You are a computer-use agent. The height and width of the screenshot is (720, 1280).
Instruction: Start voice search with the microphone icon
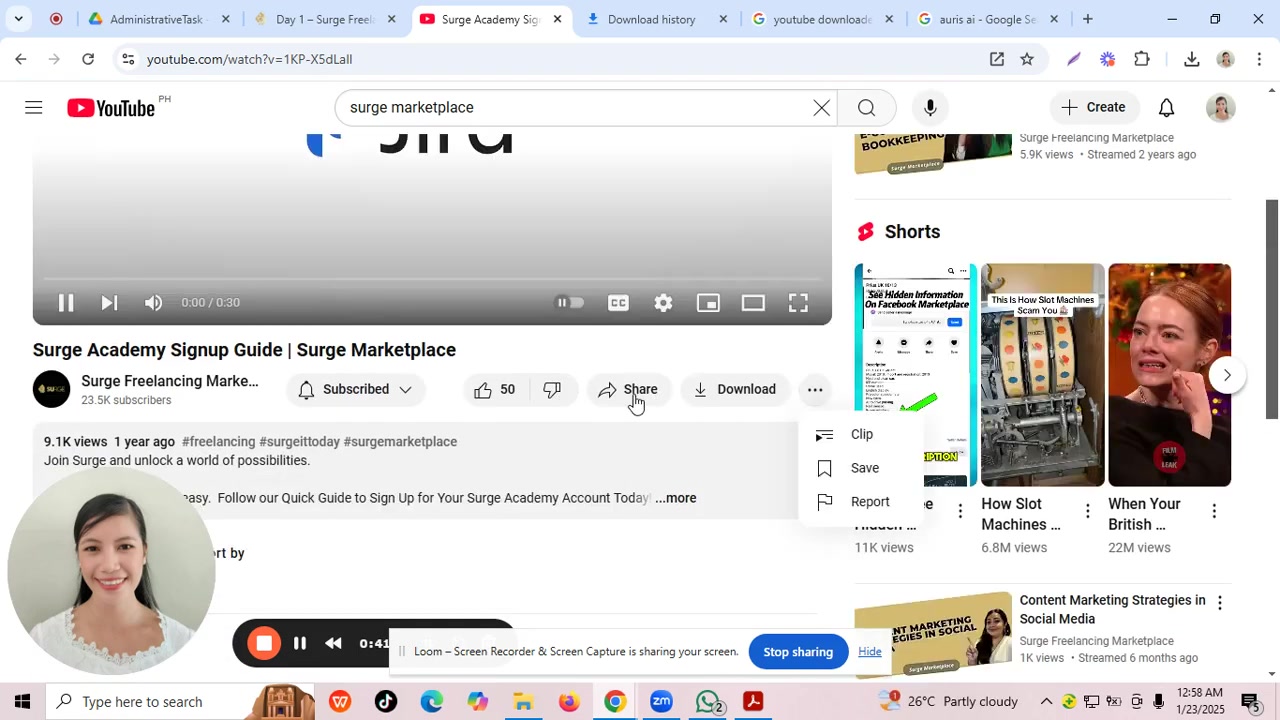click(x=930, y=108)
